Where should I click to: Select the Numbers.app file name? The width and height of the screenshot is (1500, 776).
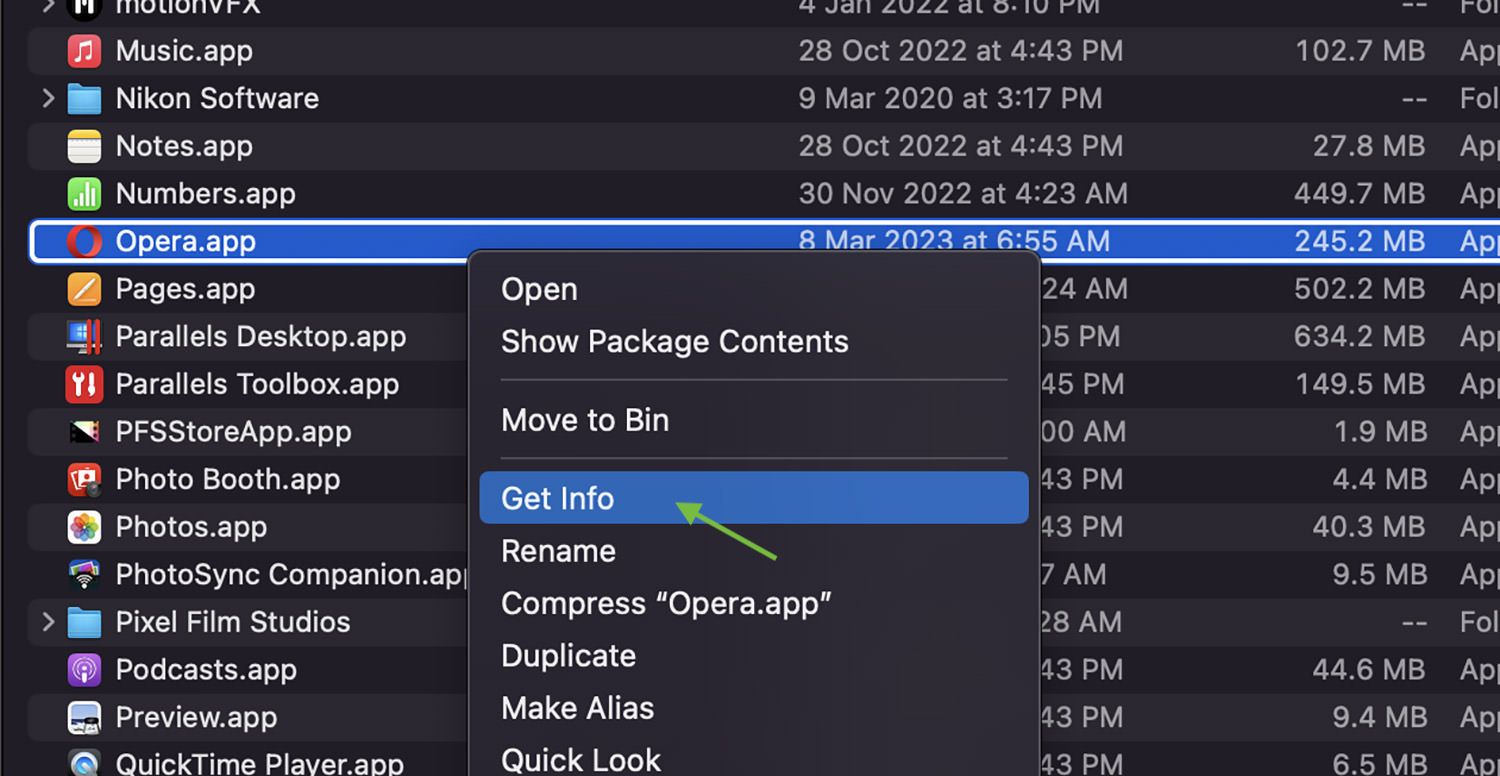(x=205, y=194)
